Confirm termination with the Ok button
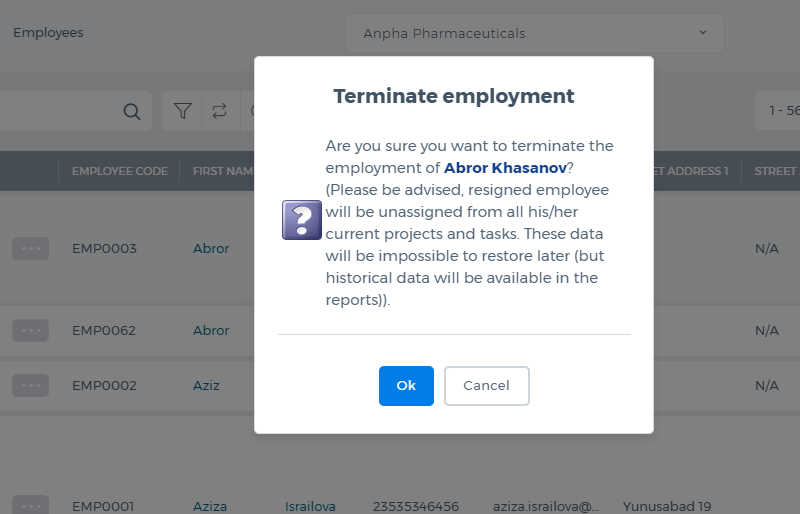Viewport: 800px width, 514px height. coord(406,386)
